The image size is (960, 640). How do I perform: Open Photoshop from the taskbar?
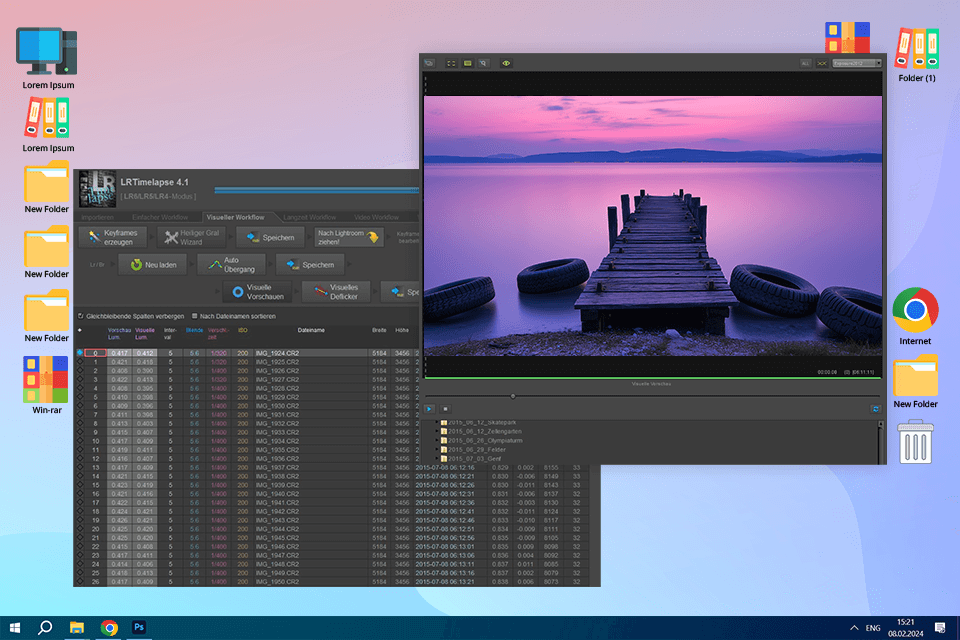[139, 628]
